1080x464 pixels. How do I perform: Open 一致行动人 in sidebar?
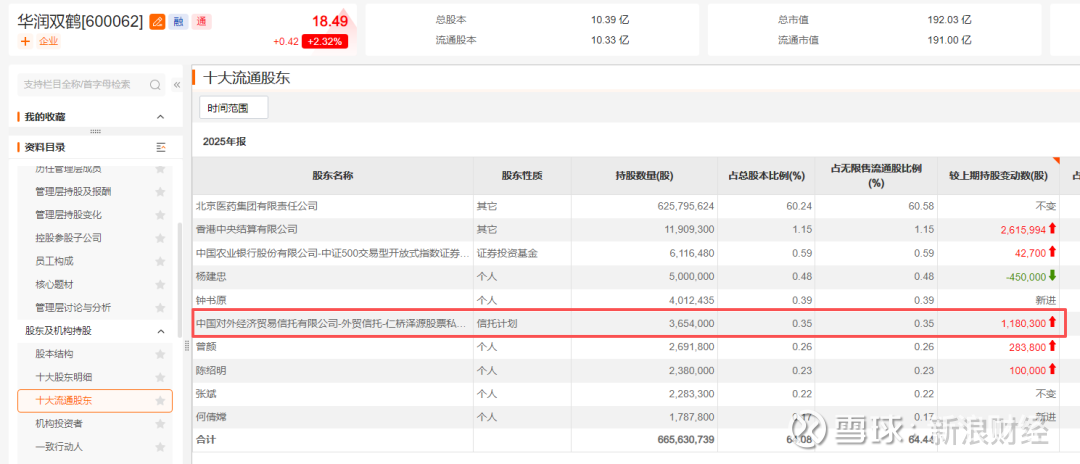59,447
